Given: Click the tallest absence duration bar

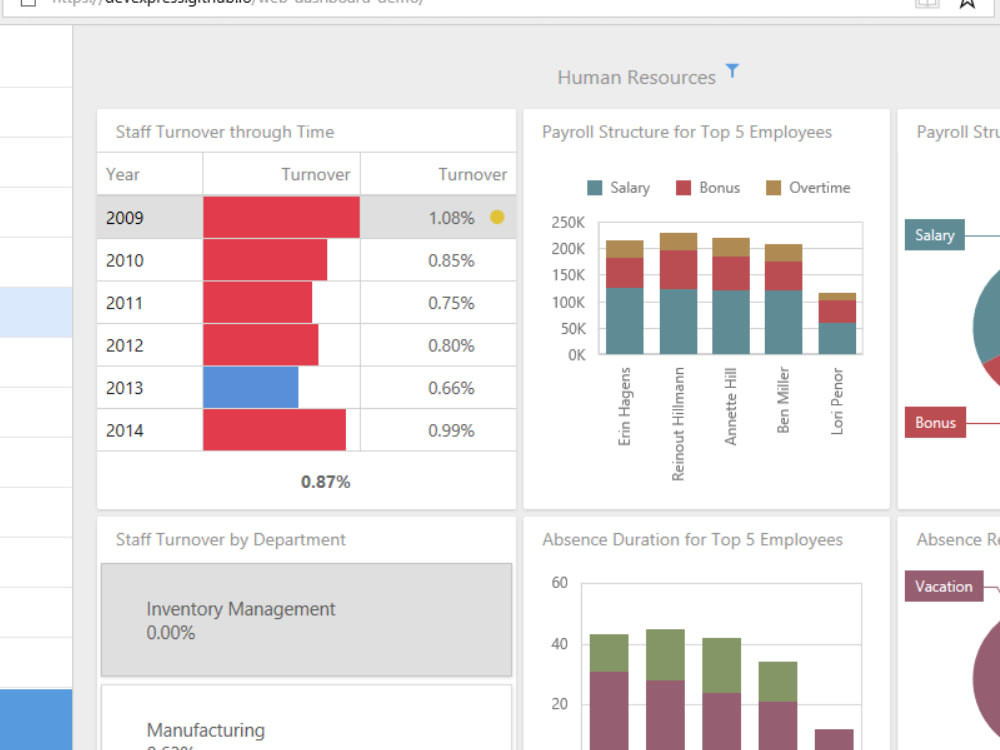Looking at the screenshot, I should 665,689.
